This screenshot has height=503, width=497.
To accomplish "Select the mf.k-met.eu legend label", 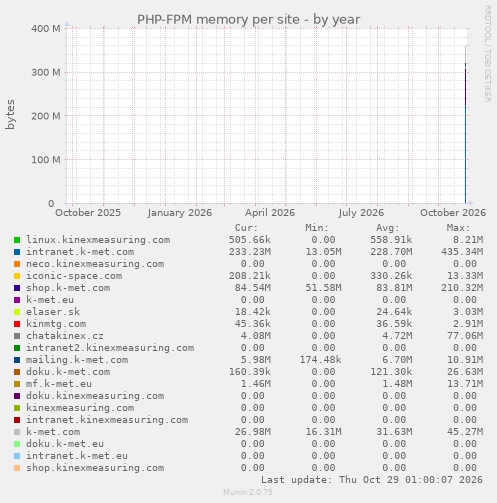I will (59, 384).
